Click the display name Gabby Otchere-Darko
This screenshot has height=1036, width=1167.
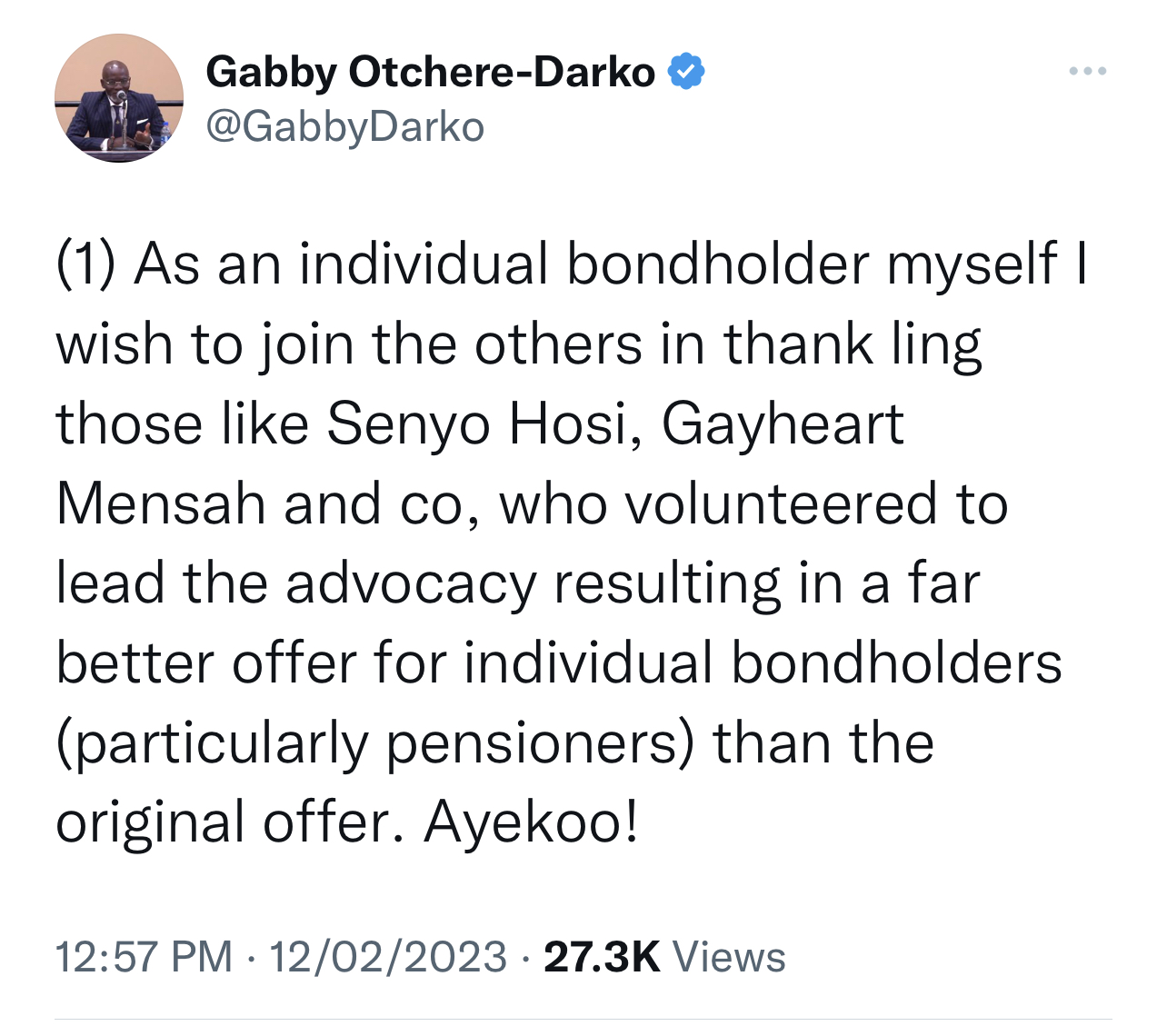click(x=430, y=72)
